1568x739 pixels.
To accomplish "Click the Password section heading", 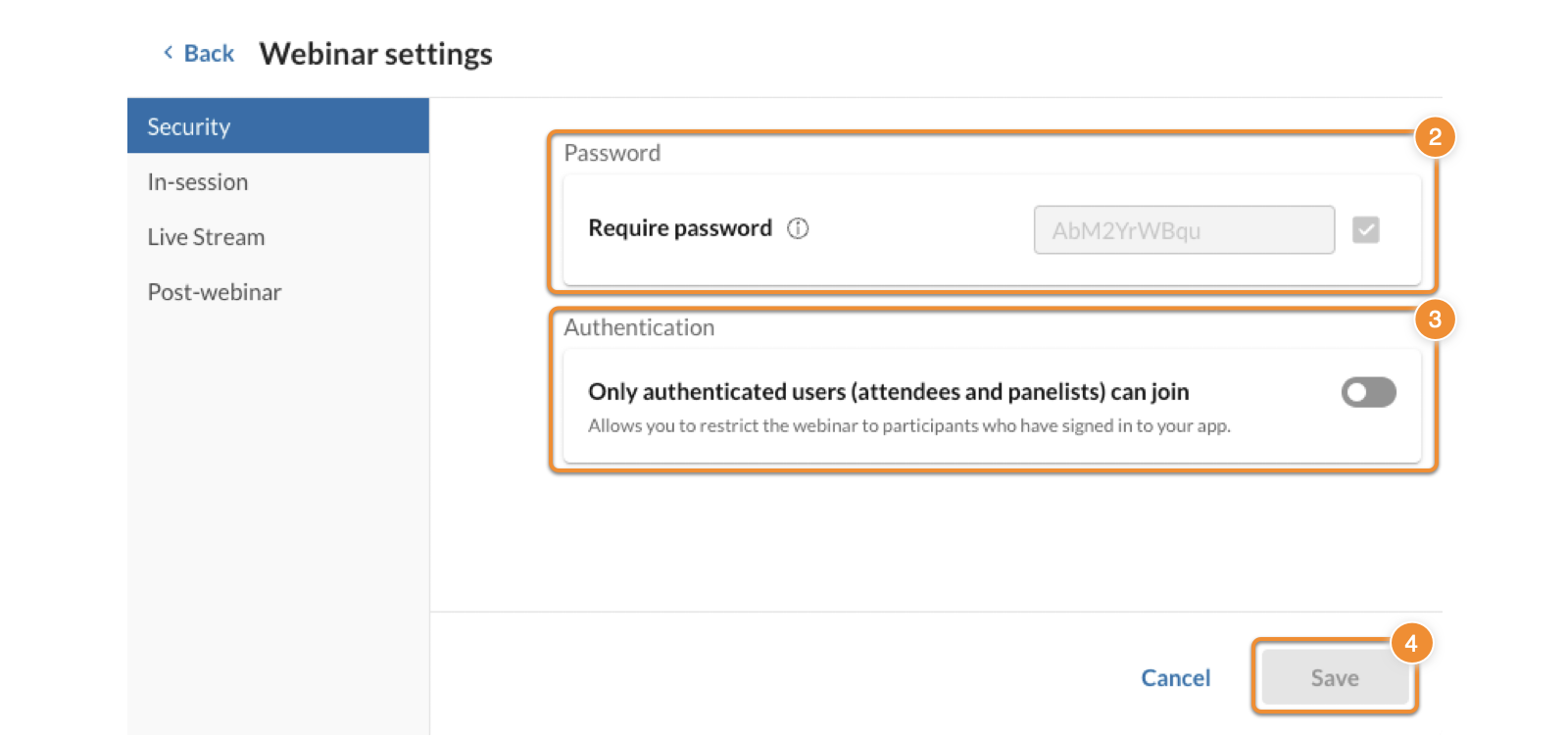I will (612, 154).
